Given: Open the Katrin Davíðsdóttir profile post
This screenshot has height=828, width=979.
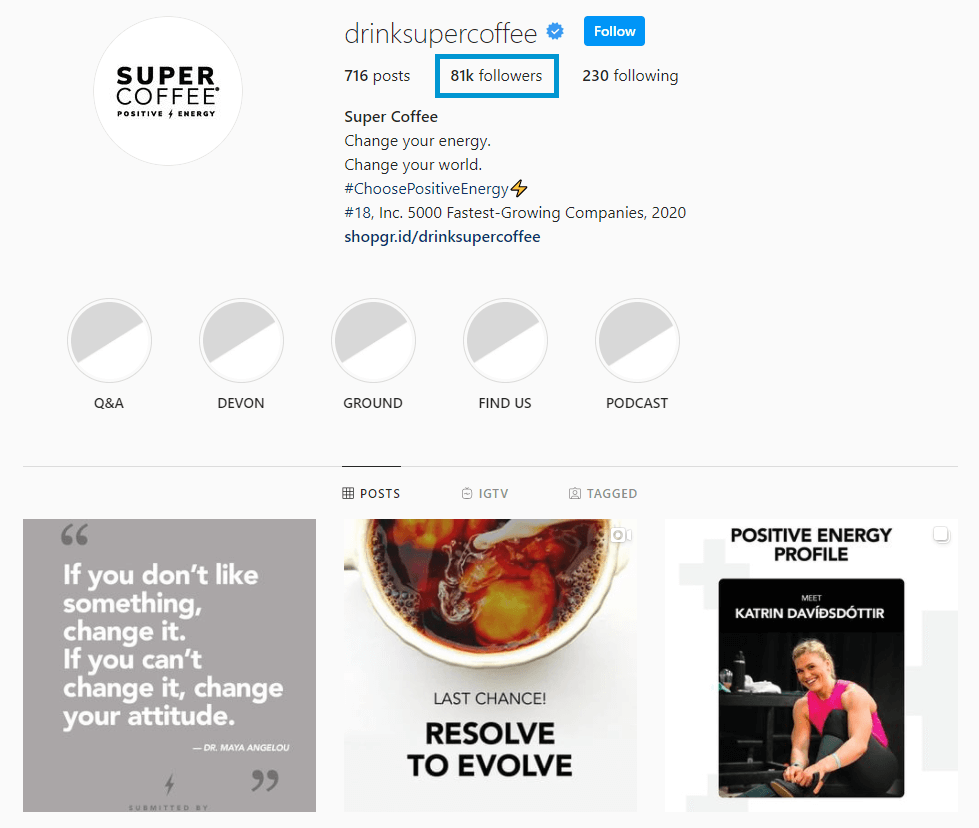Looking at the screenshot, I should pos(811,665).
